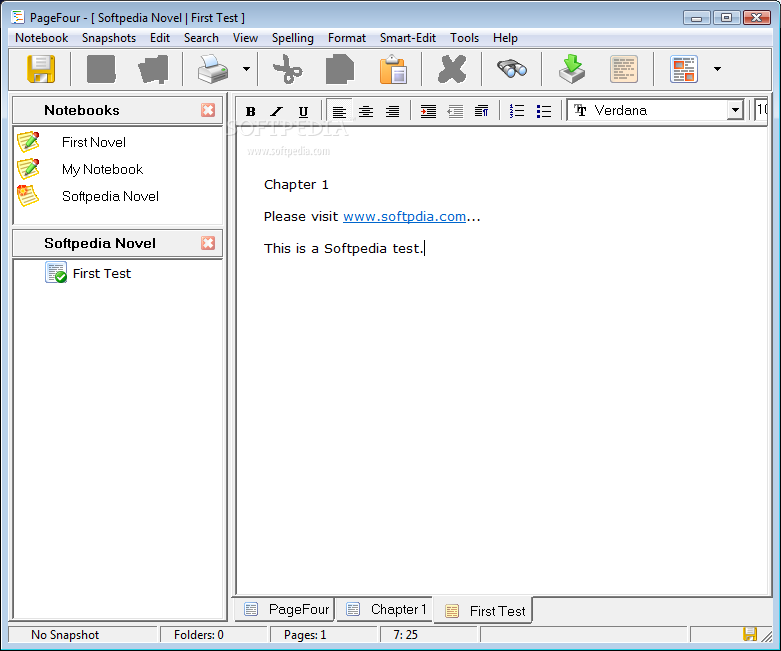781x651 pixels.
Task: Click the PageFour title bar app icon
Action: click(17, 17)
